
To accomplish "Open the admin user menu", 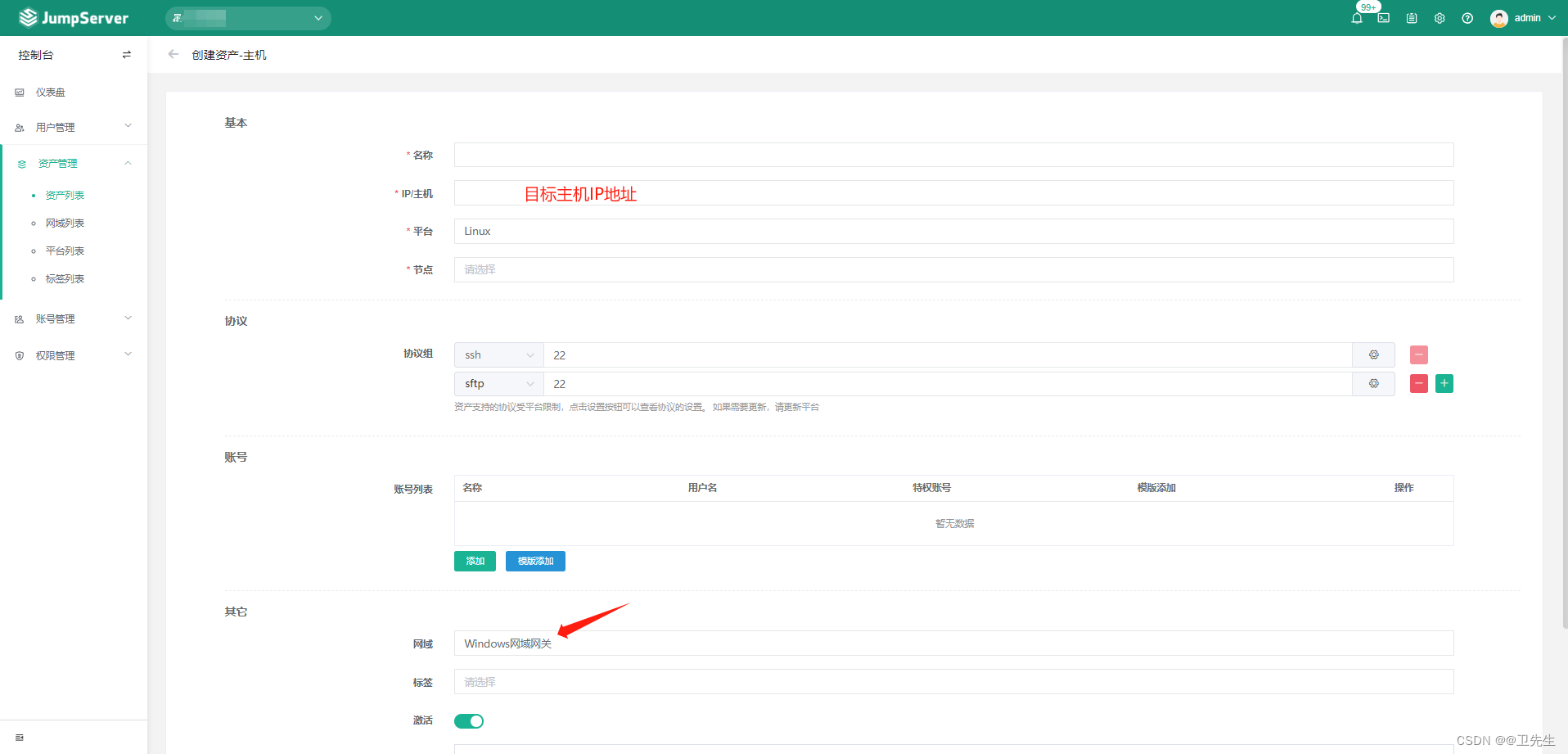I will [1523, 18].
